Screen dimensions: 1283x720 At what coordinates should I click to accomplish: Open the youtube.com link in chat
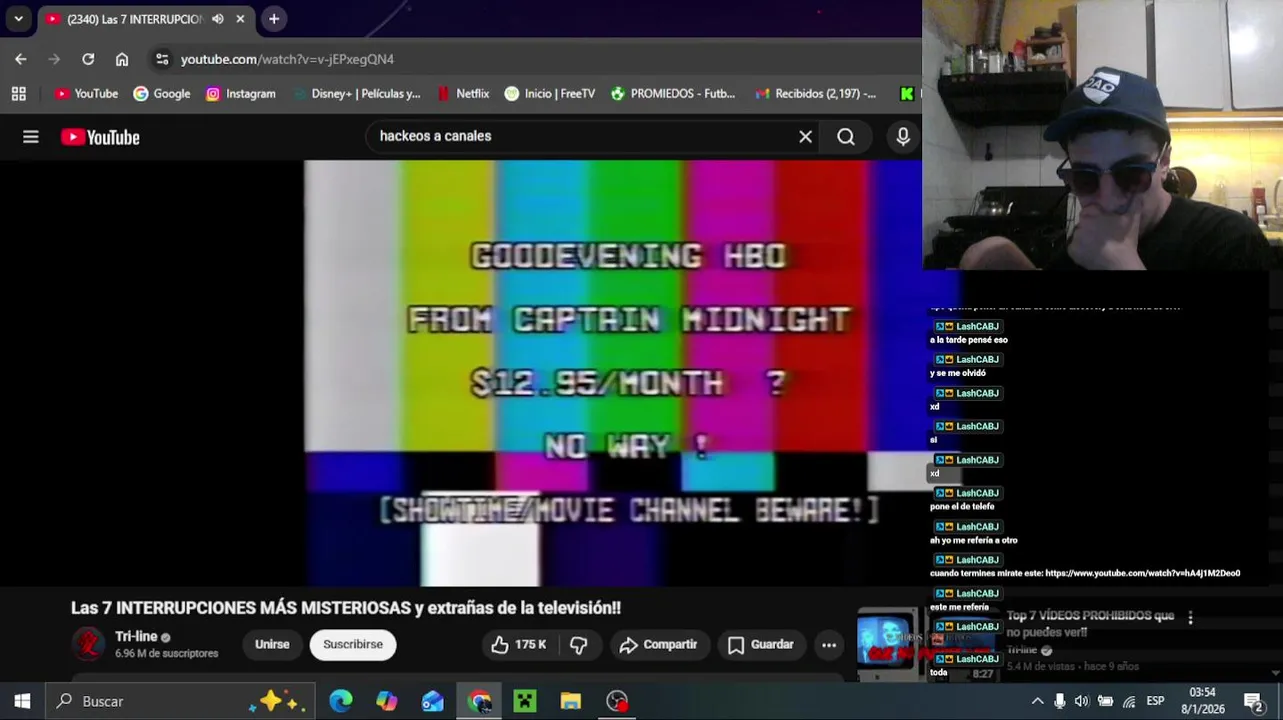pyautogui.click(x=1142, y=573)
